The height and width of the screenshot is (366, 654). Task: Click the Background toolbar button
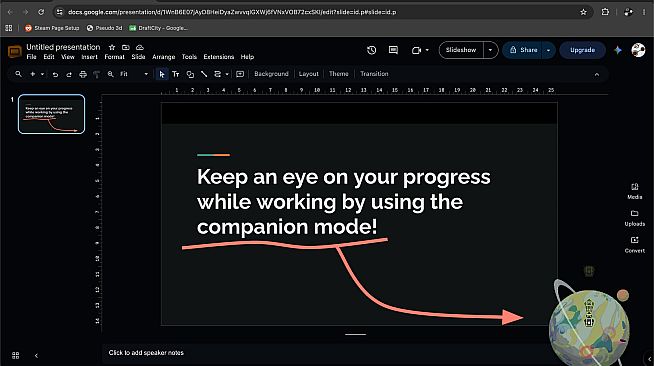coord(271,74)
